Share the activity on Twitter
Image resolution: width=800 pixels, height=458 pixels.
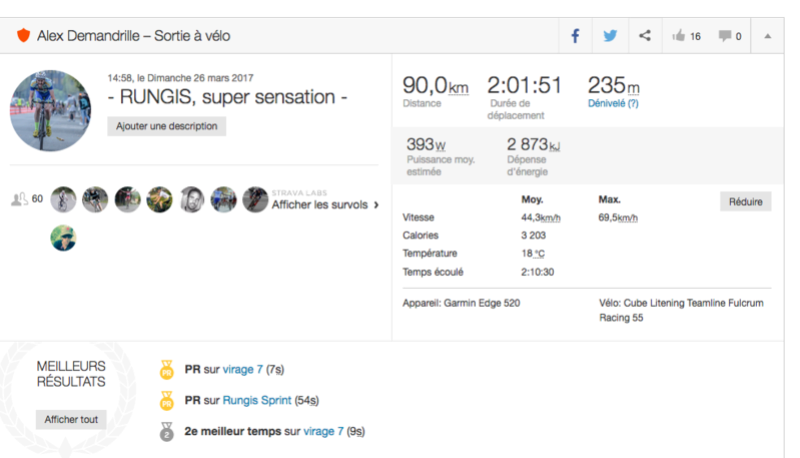(610, 36)
